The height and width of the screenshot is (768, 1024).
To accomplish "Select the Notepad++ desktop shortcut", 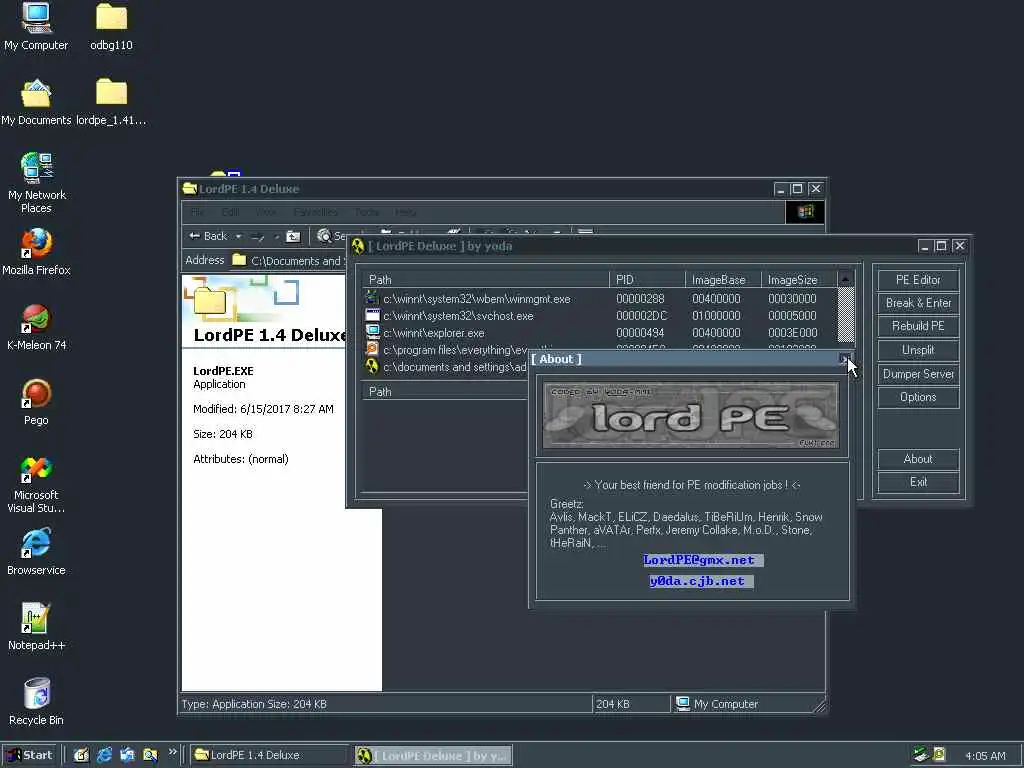I will [x=36, y=627].
